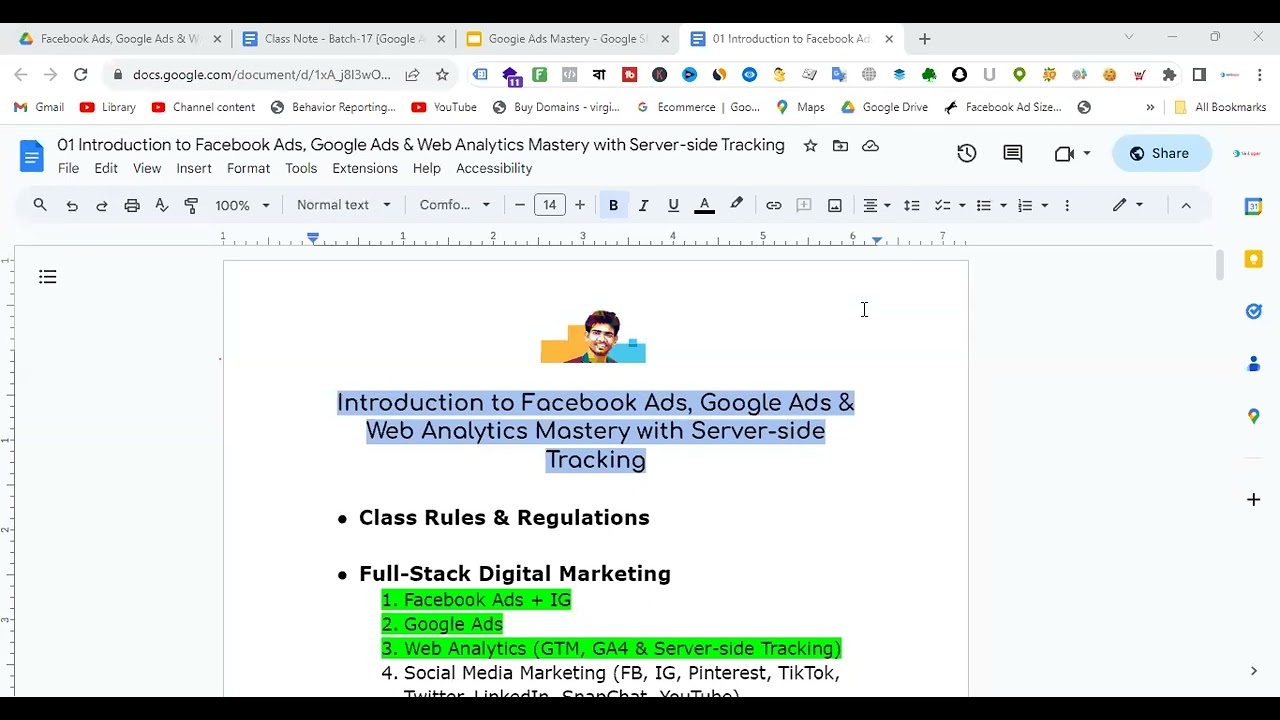The width and height of the screenshot is (1280, 720).
Task: Open the File menu
Action: coord(68,168)
